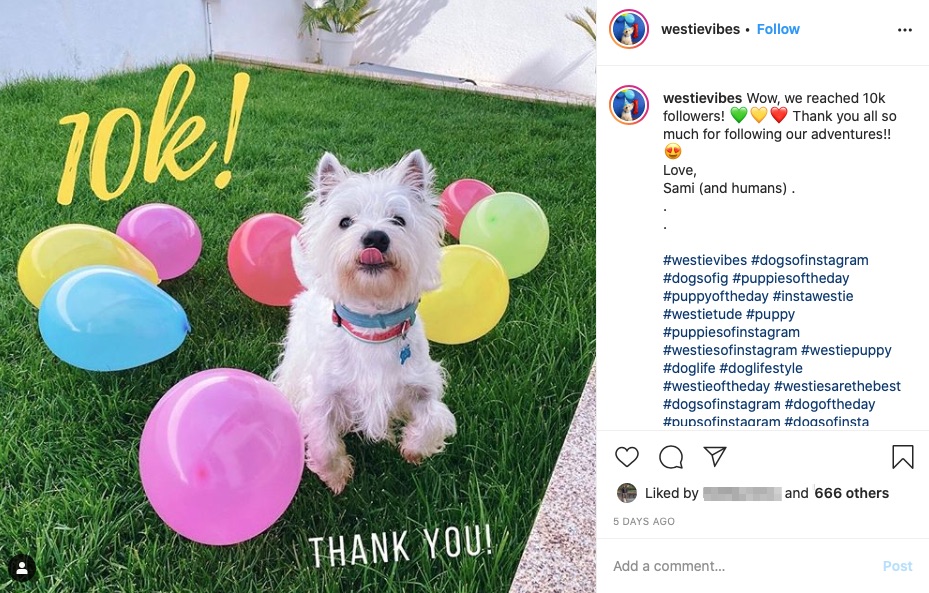Image resolution: width=929 pixels, height=593 pixels.
Task: Follow the westievibes account
Action: coord(778,29)
